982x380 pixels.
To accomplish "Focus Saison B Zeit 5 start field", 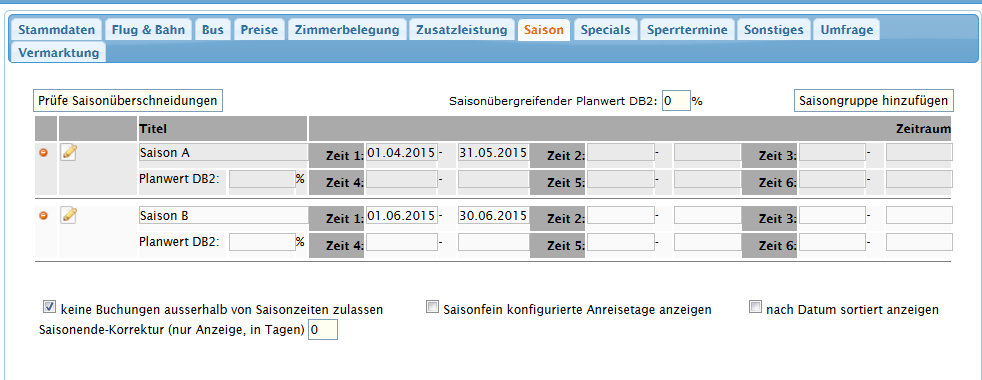I will (x=621, y=242).
